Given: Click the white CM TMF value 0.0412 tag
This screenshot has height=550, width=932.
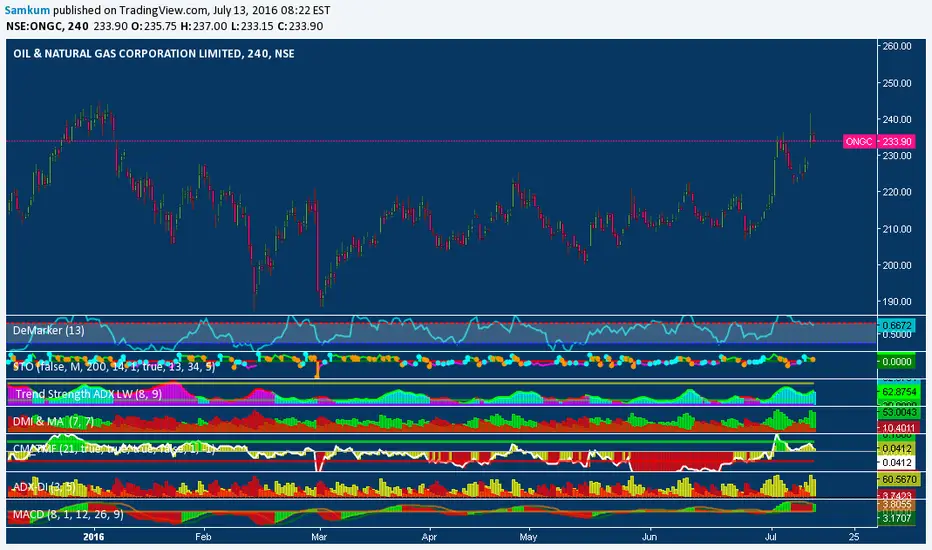Looking at the screenshot, I should coord(896,462).
